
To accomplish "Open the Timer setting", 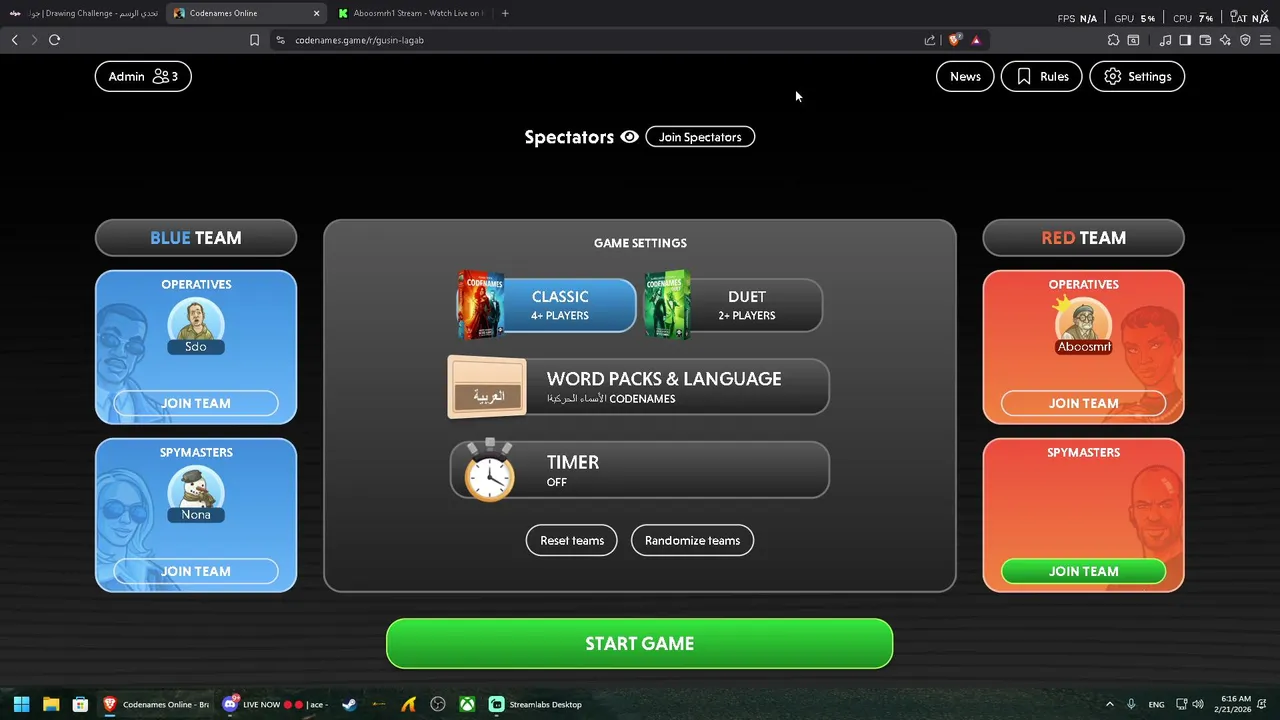I will pyautogui.click(x=639, y=470).
